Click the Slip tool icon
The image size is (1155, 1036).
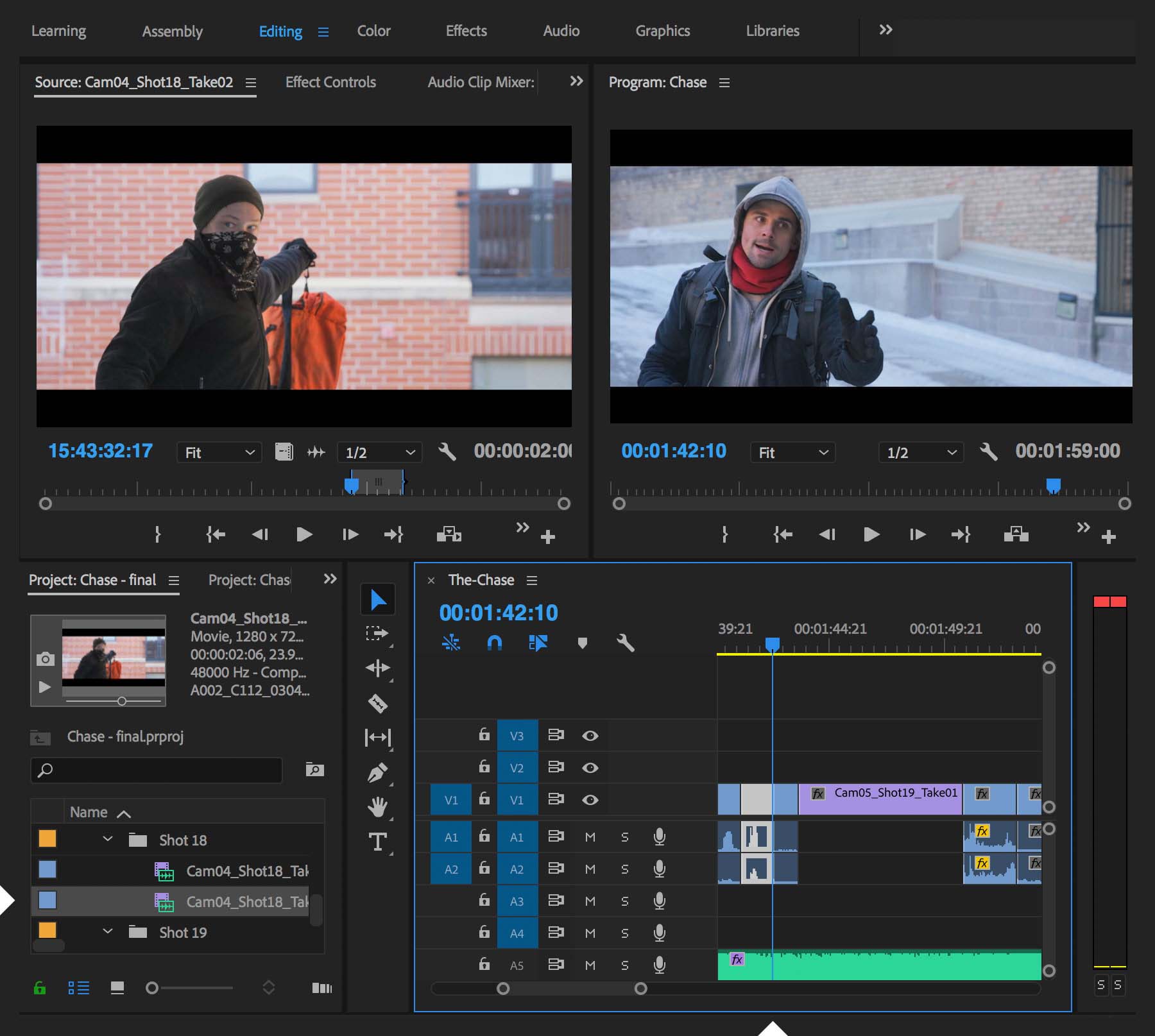click(x=378, y=738)
